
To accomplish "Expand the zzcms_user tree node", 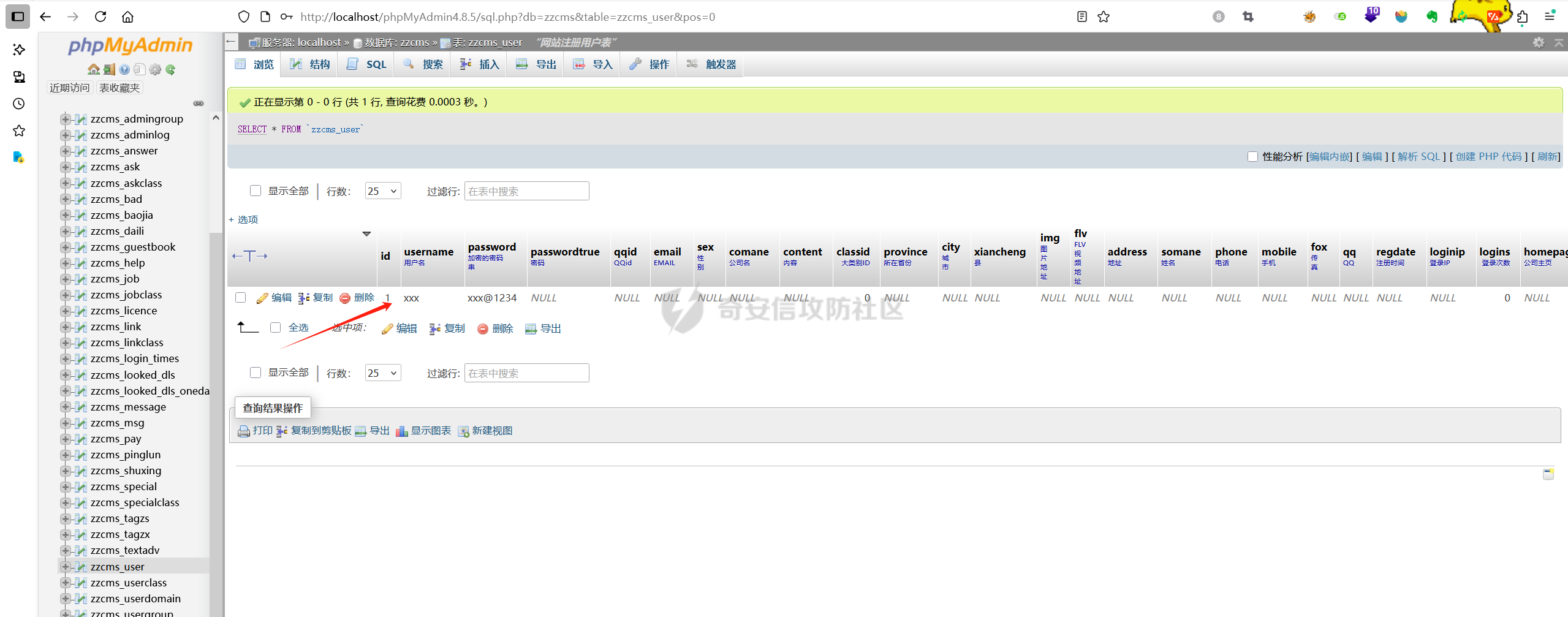I will coord(65,567).
